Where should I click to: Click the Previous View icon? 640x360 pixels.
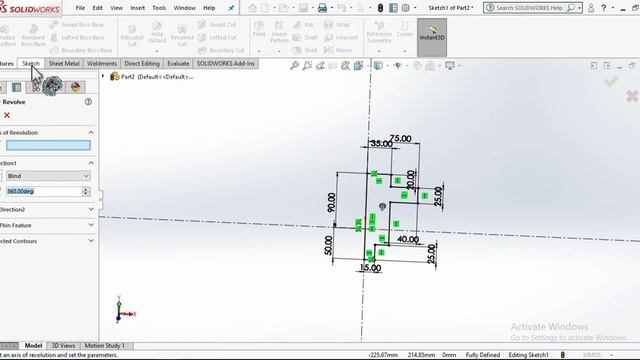click(320, 65)
